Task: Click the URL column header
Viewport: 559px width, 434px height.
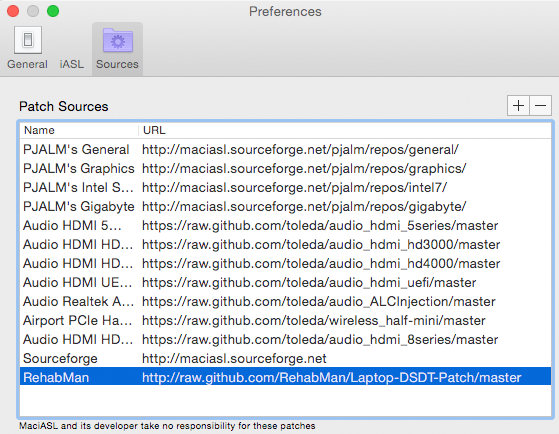Action: (x=344, y=130)
